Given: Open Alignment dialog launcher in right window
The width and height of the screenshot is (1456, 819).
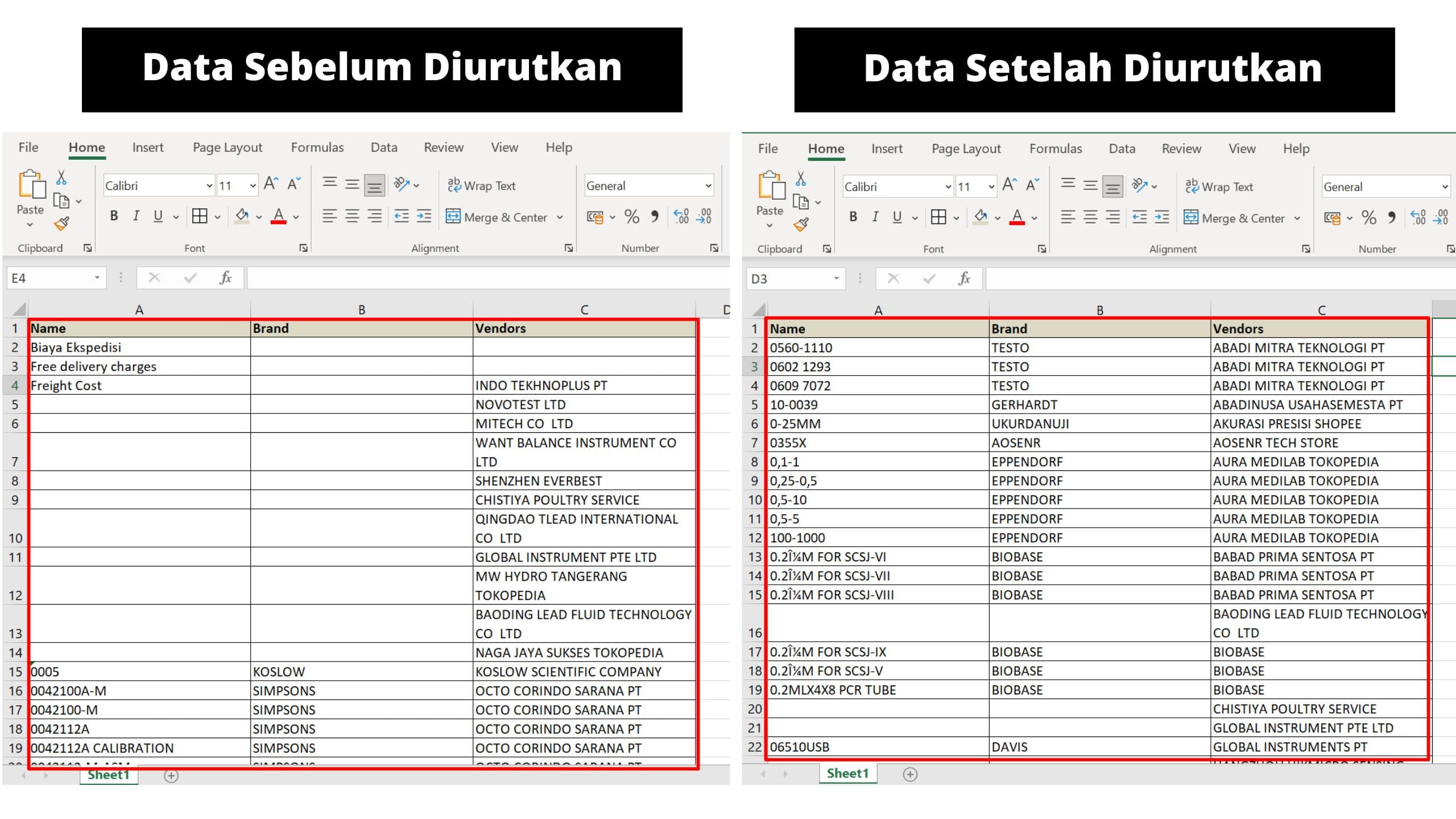Looking at the screenshot, I should (x=1306, y=249).
